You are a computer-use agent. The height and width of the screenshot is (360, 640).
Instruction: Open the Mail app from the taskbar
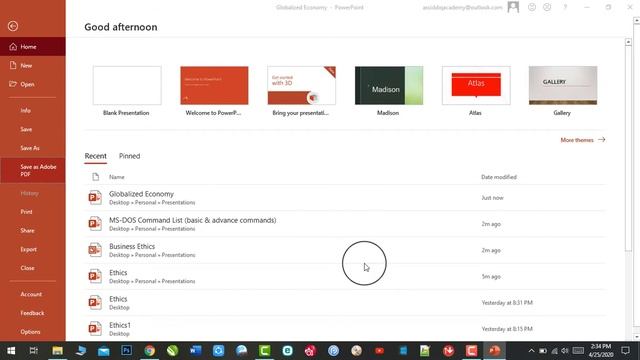[x=104, y=351]
